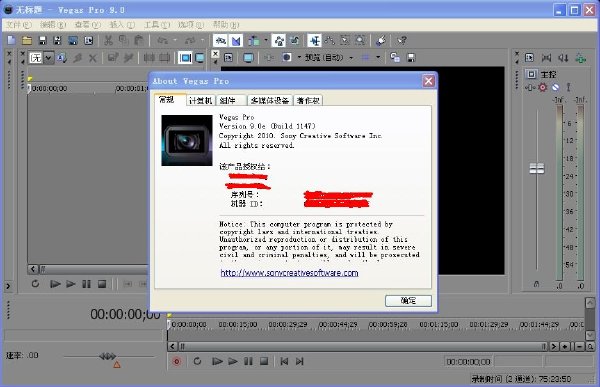Open the sonycreativesoftware.com link
Image resolution: width=600 pixels, height=387 pixels.
point(289,273)
